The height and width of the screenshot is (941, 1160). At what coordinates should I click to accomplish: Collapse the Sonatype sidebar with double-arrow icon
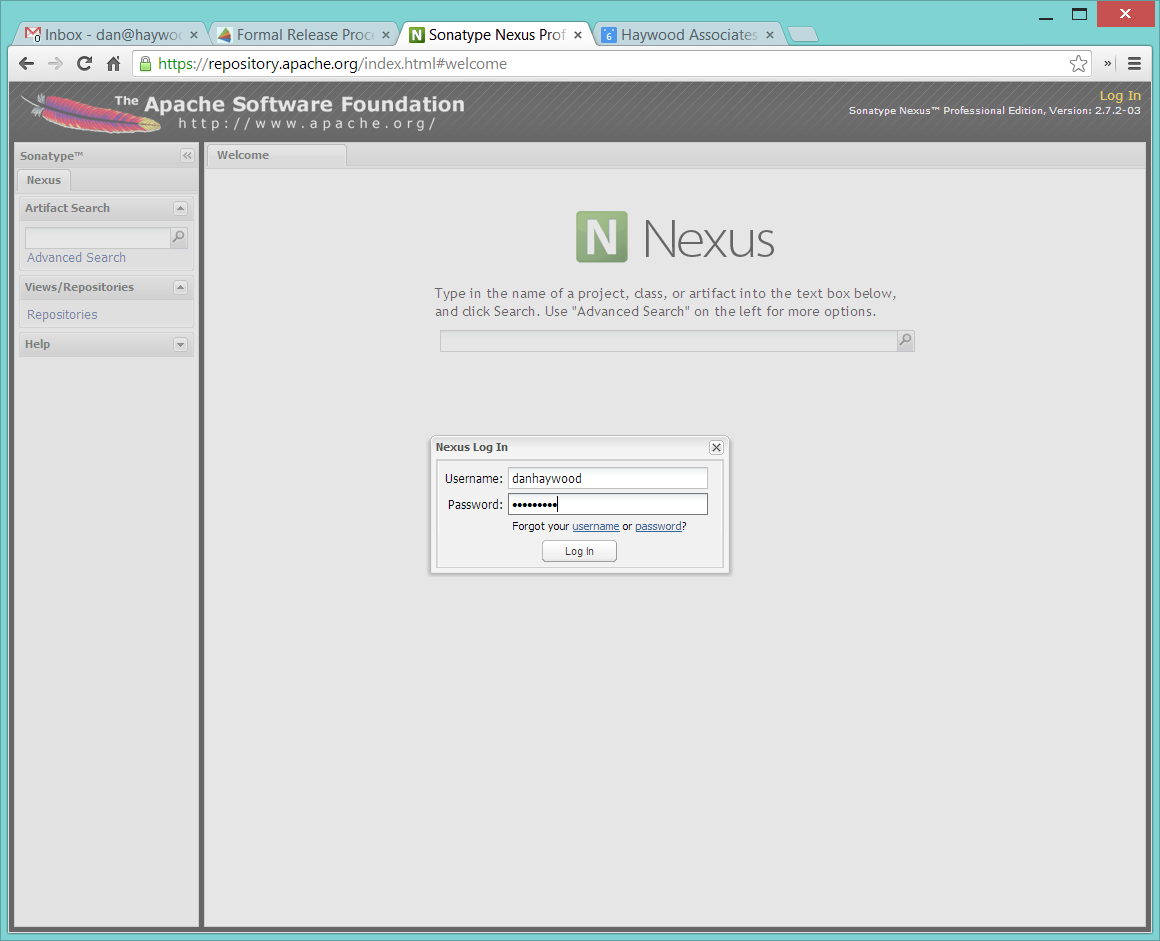coord(187,156)
